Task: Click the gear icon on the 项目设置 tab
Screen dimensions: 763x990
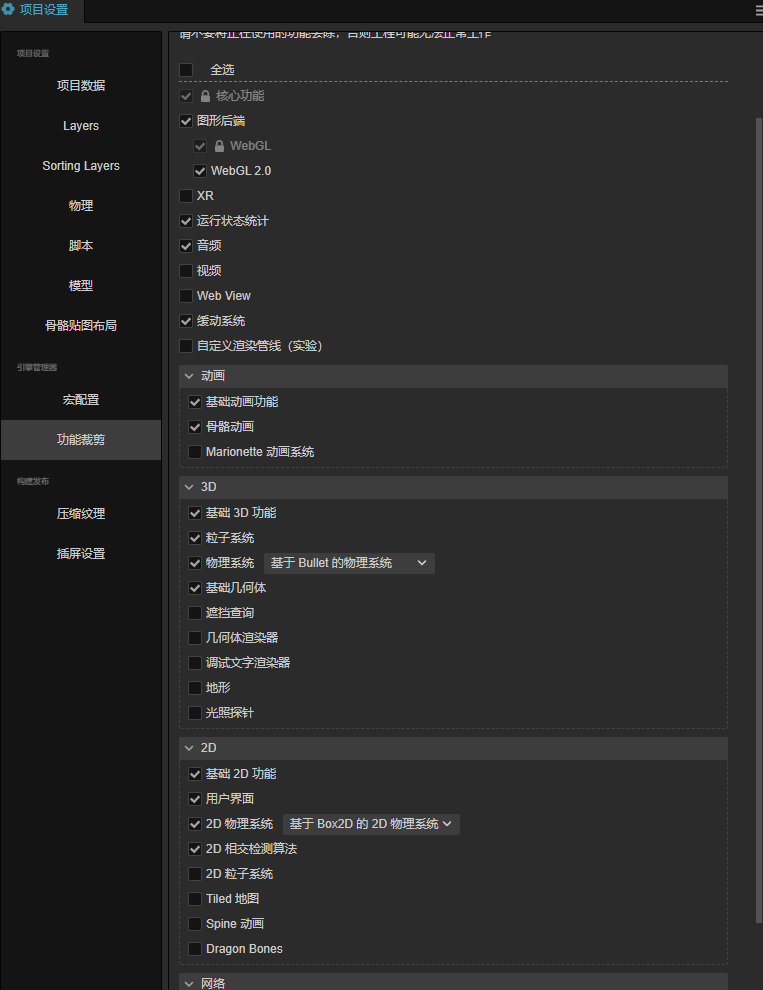Action: click(9, 10)
